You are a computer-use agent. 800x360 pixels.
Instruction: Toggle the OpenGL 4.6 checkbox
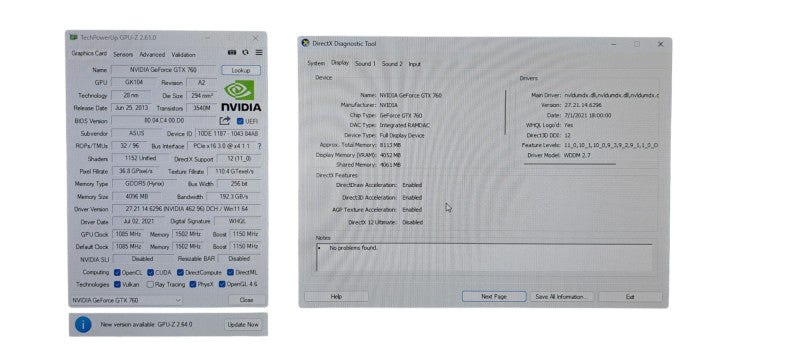coord(222,285)
